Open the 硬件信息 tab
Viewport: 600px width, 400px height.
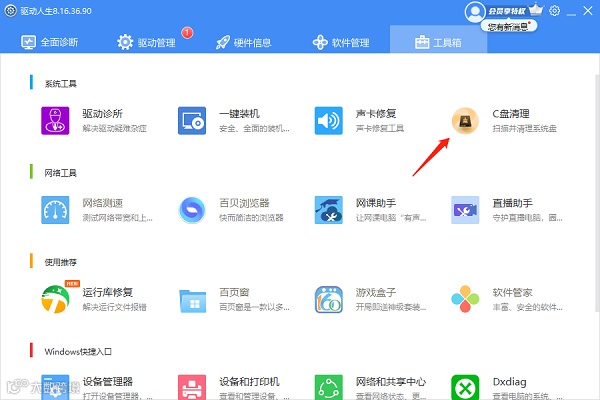(x=243, y=42)
